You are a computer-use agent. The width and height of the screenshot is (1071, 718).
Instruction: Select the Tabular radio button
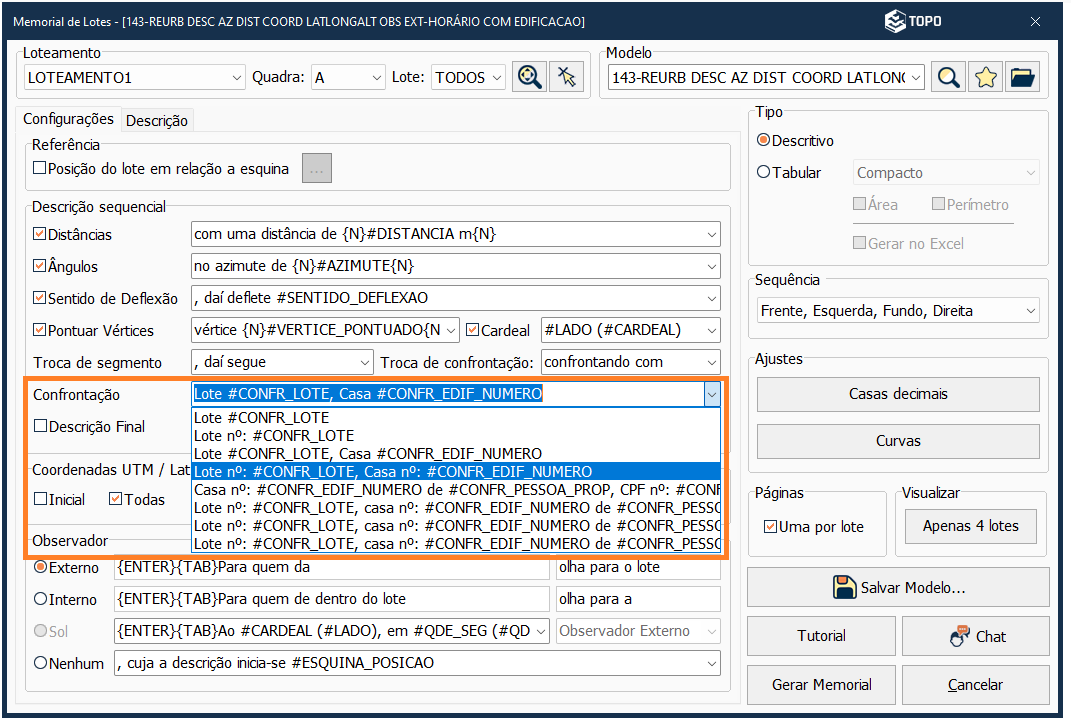[764, 172]
